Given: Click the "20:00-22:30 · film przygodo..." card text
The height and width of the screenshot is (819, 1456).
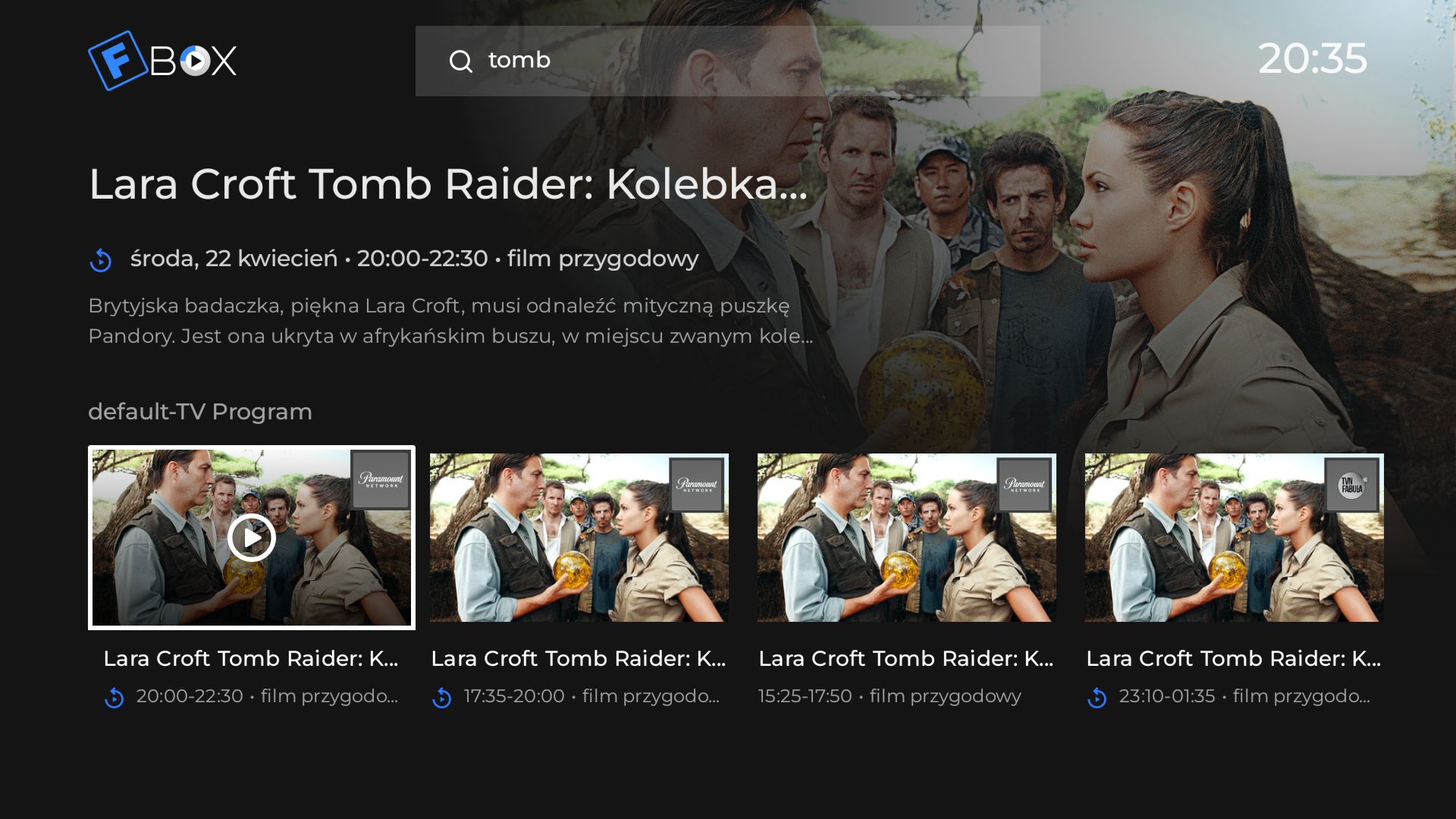Looking at the screenshot, I should click(267, 696).
